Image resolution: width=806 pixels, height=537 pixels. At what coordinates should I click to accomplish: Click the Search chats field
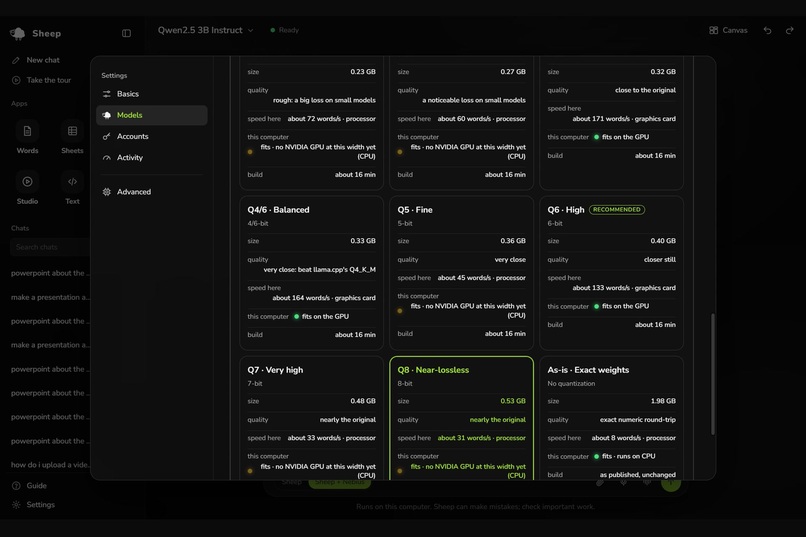pos(50,247)
